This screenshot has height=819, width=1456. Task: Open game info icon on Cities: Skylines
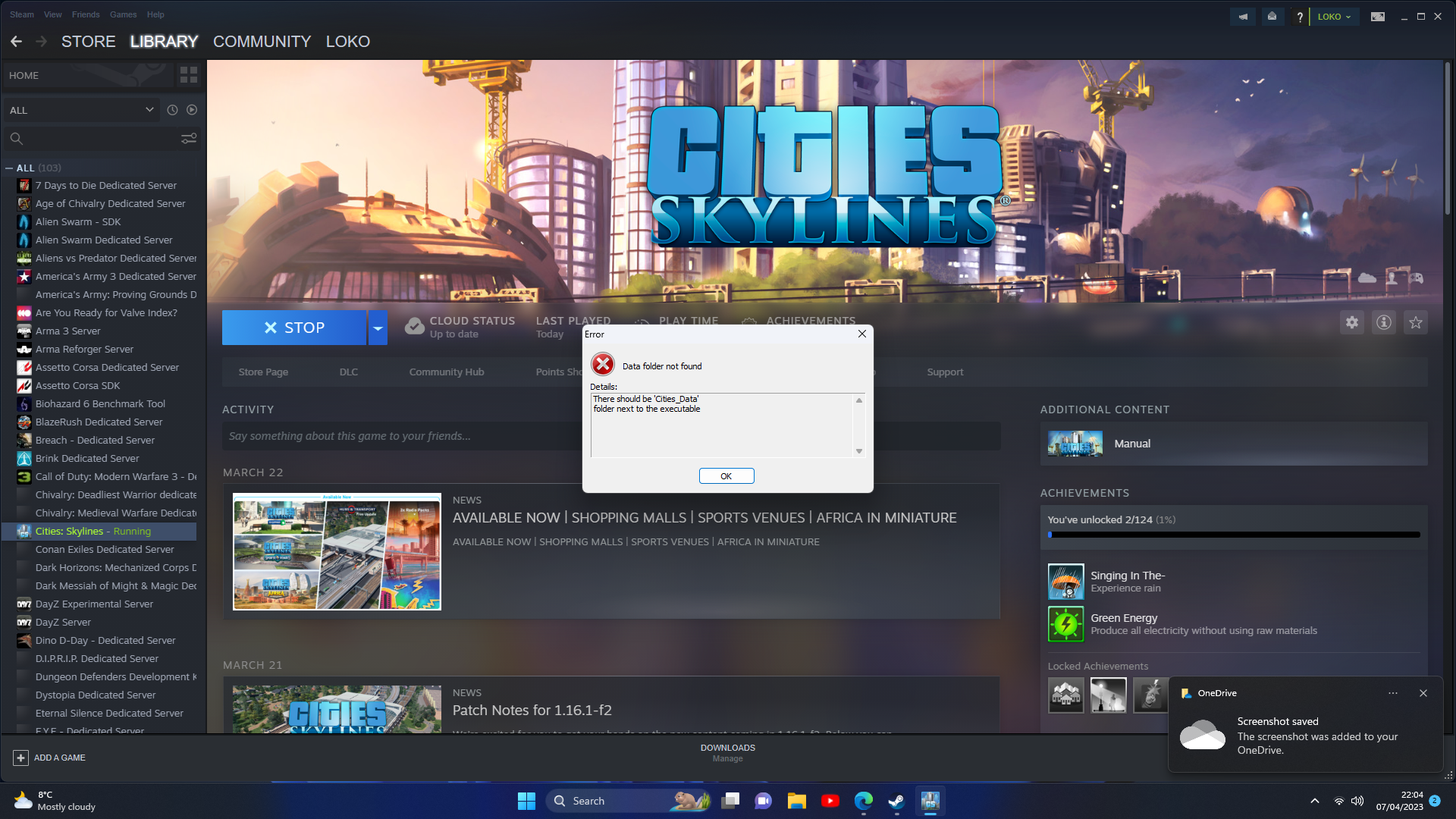tap(1384, 322)
